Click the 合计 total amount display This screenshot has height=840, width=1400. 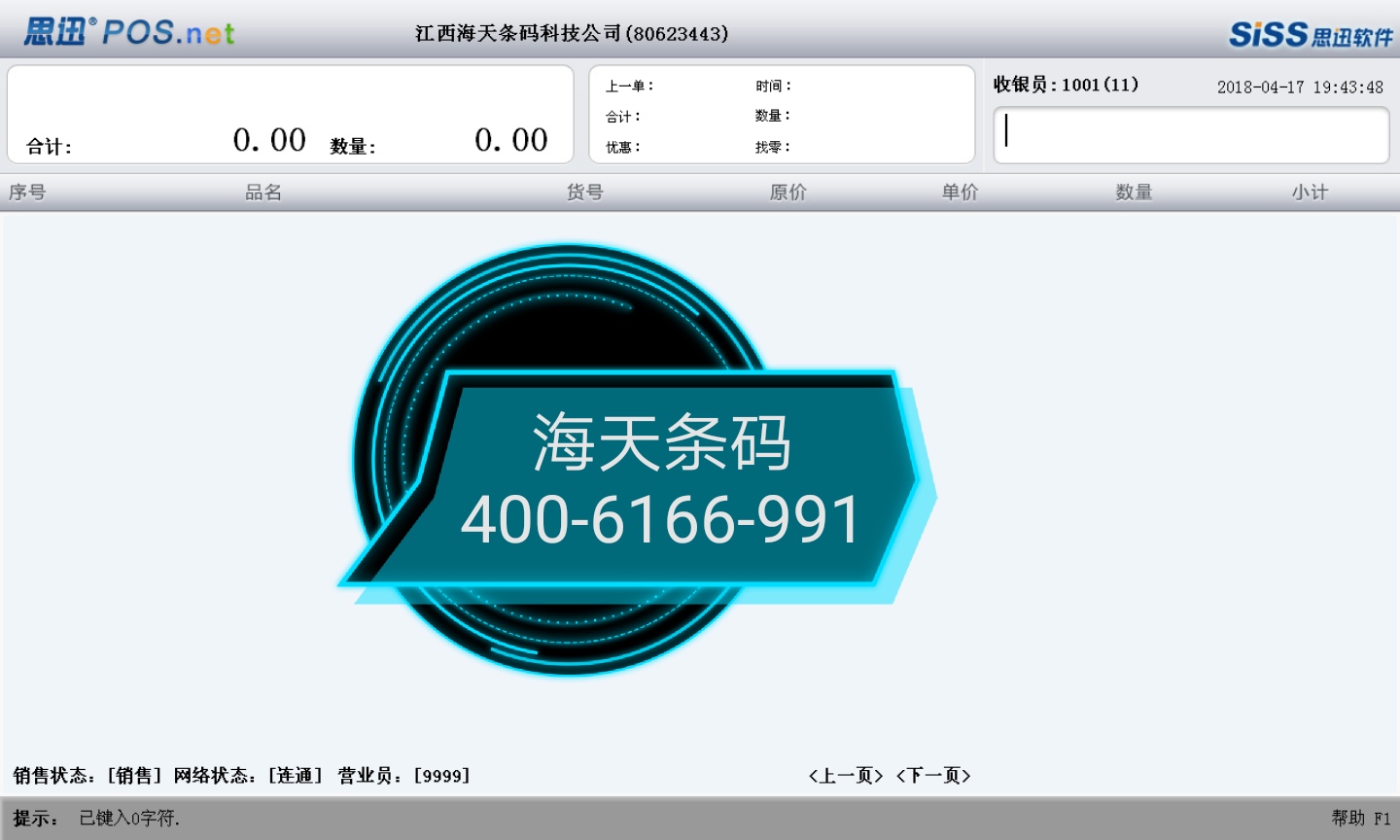click(269, 140)
